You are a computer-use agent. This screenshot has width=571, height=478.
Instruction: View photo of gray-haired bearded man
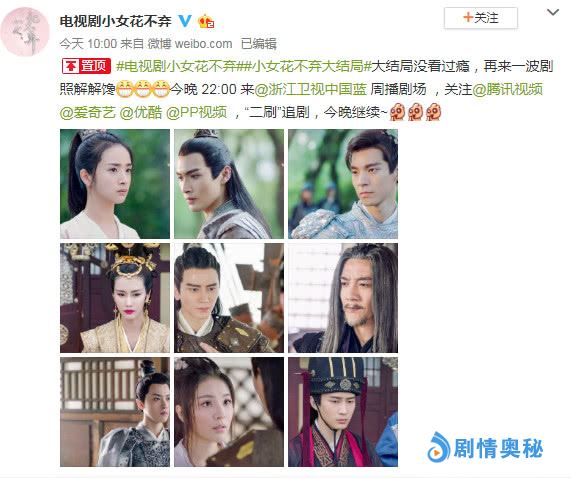click(x=343, y=298)
